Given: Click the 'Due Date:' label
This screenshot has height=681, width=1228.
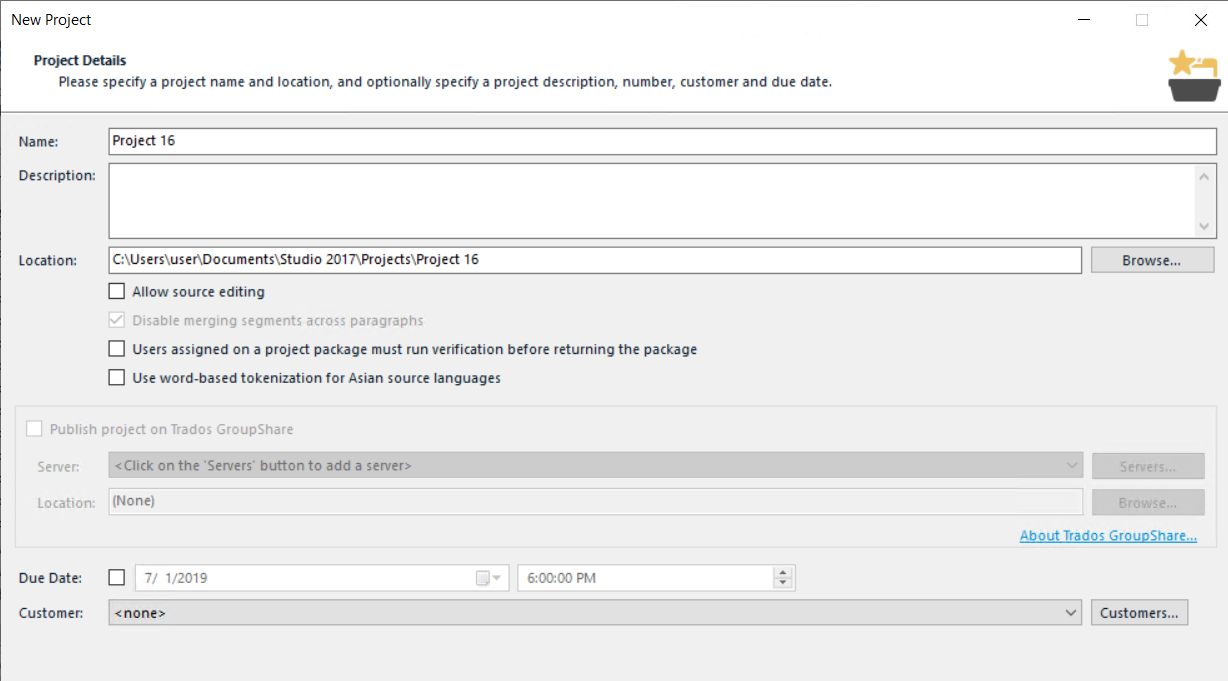Looking at the screenshot, I should [50, 578].
